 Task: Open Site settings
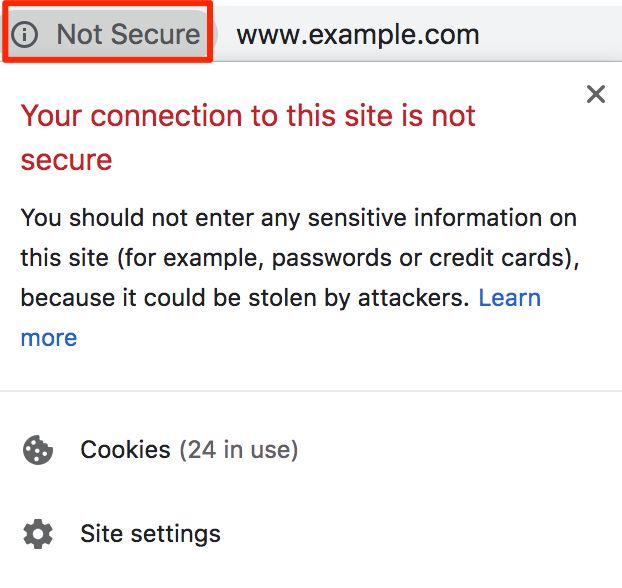tap(150, 534)
